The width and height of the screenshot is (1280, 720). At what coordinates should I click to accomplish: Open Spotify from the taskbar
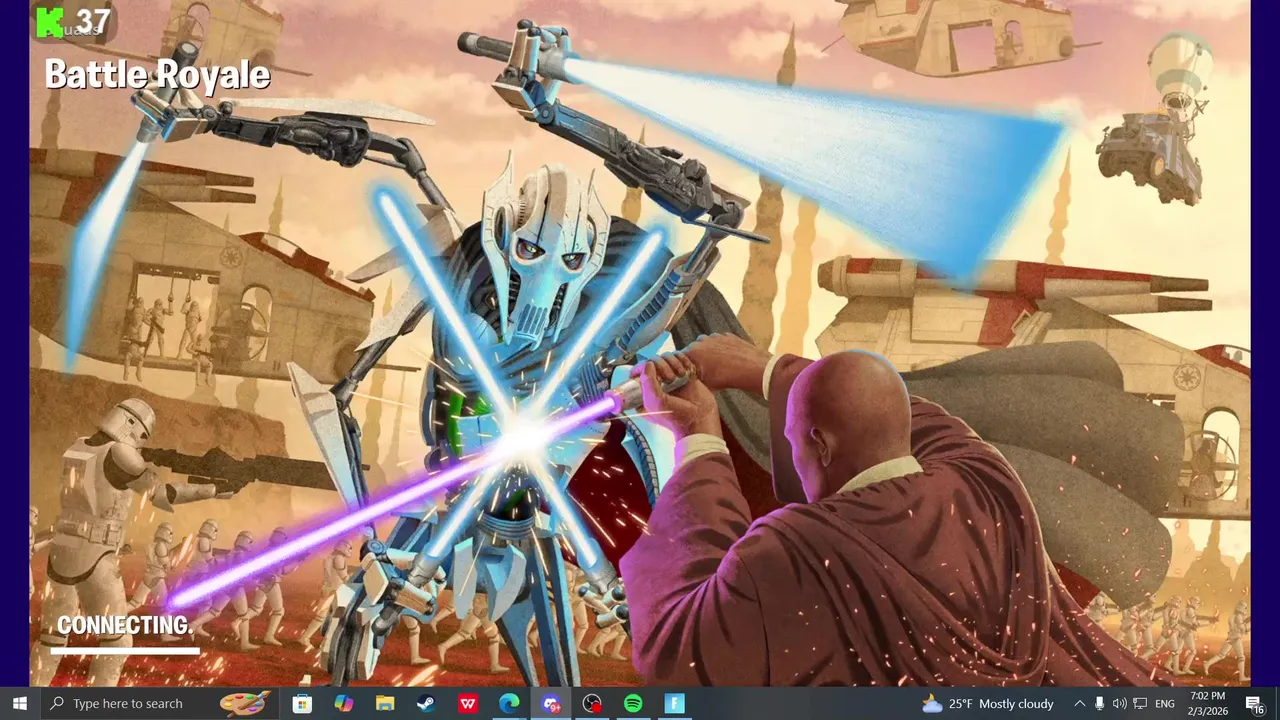pyautogui.click(x=633, y=704)
